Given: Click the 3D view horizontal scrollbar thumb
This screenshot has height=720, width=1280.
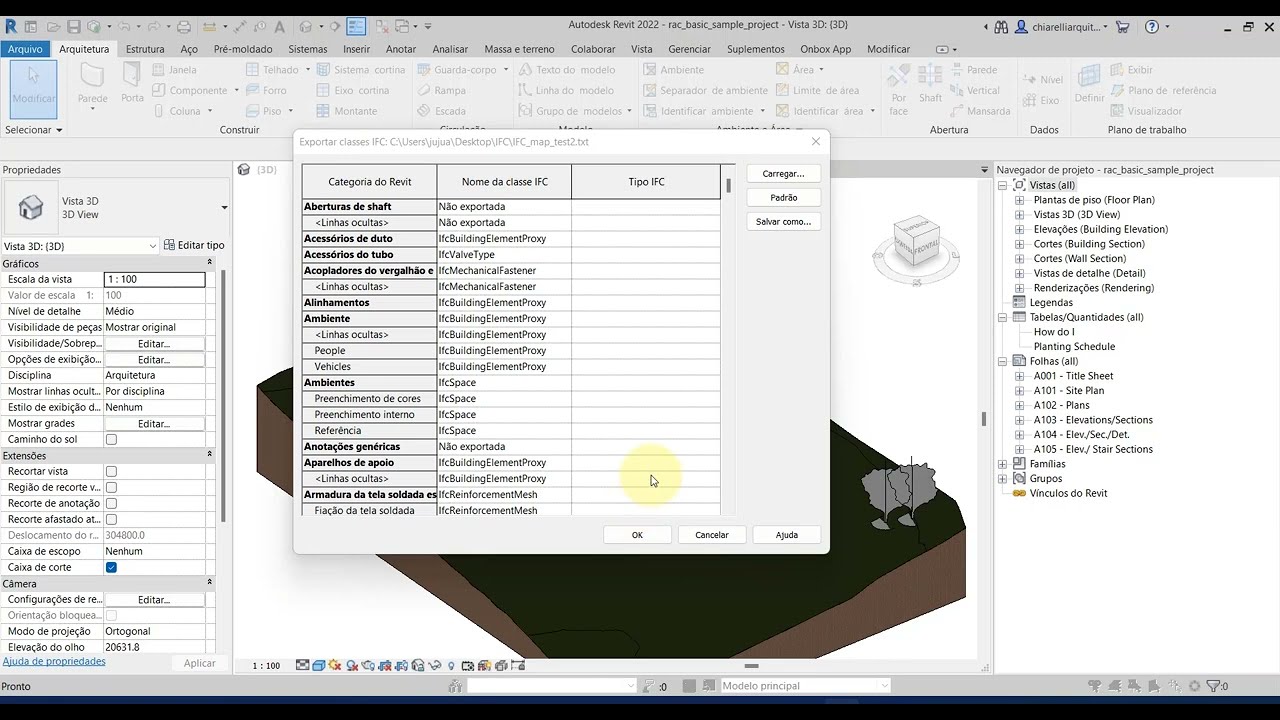Looking at the screenshot, I should click(751, 666).
